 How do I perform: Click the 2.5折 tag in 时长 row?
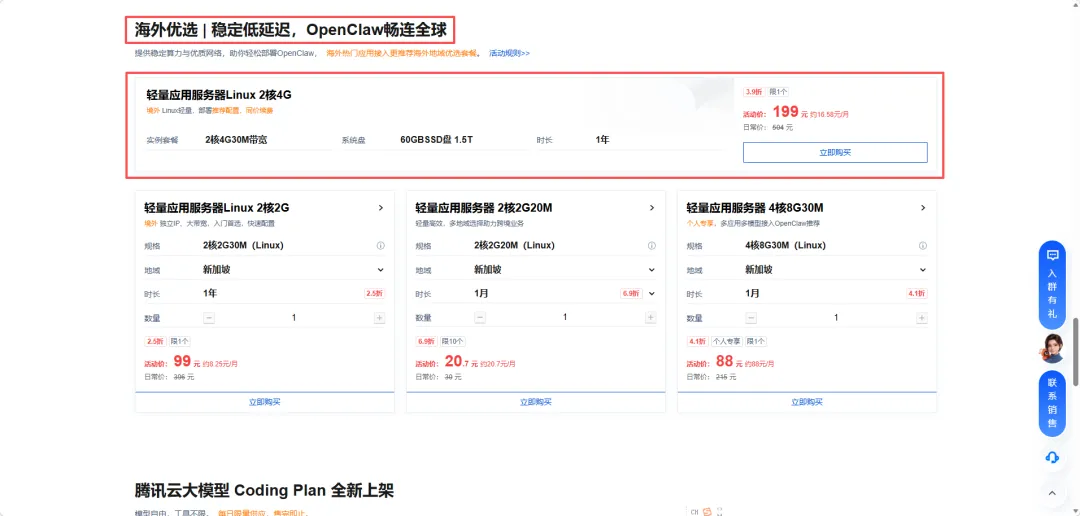373,293
